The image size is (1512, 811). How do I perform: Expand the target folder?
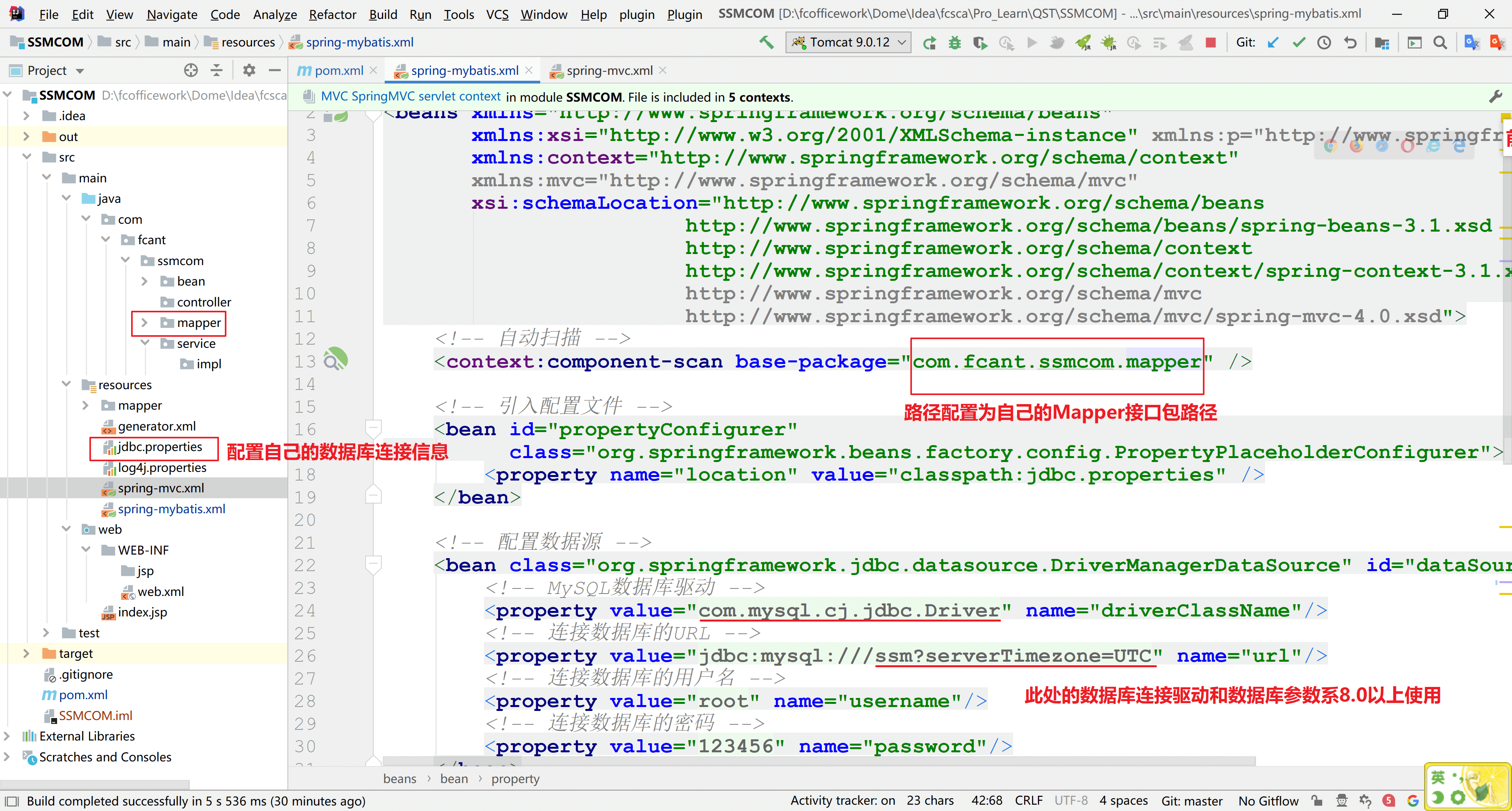click(x=26, y=653)
